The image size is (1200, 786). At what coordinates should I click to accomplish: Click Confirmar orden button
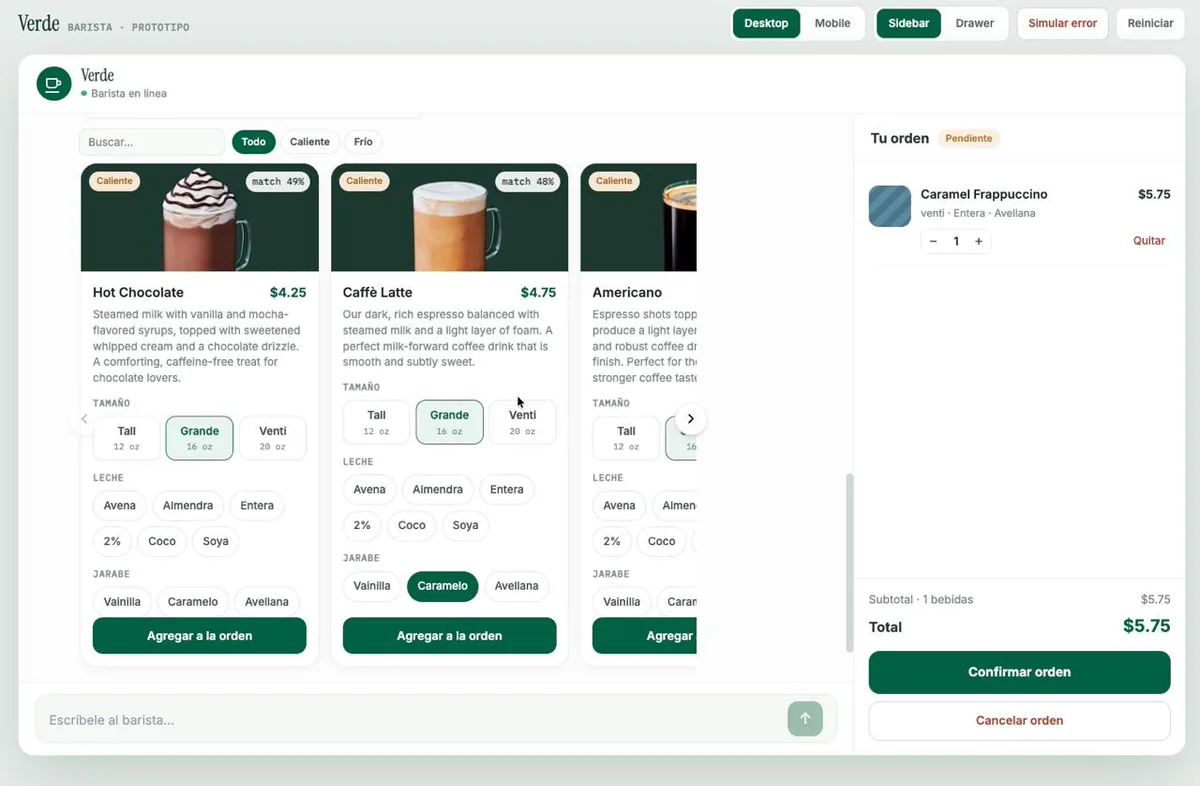point(1019,672)
